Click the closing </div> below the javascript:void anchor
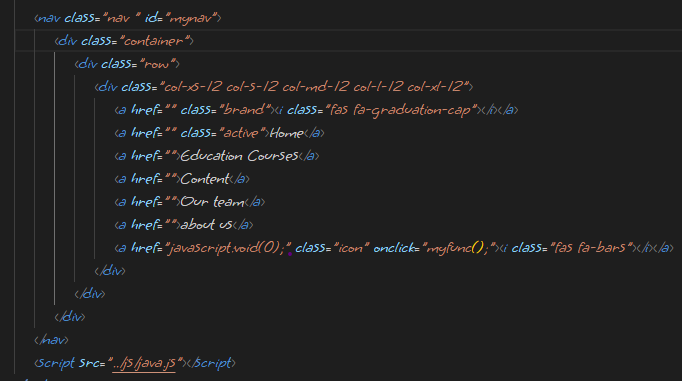The height and width of the screenshot is (381, 682). tap(110, 271)
